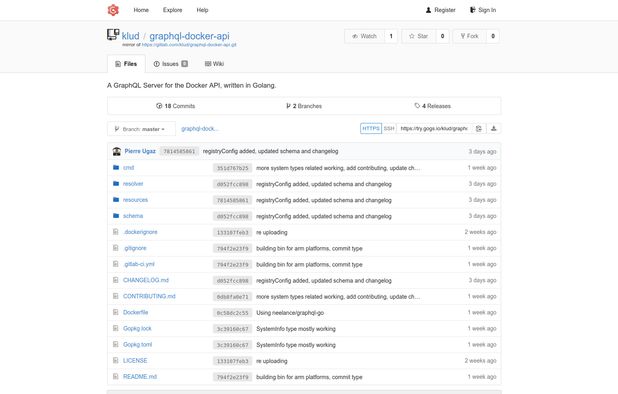Open Pierre Ugaz author link
Image resolution: width=618 pixels, height=394 pixels.
point(140,151)
